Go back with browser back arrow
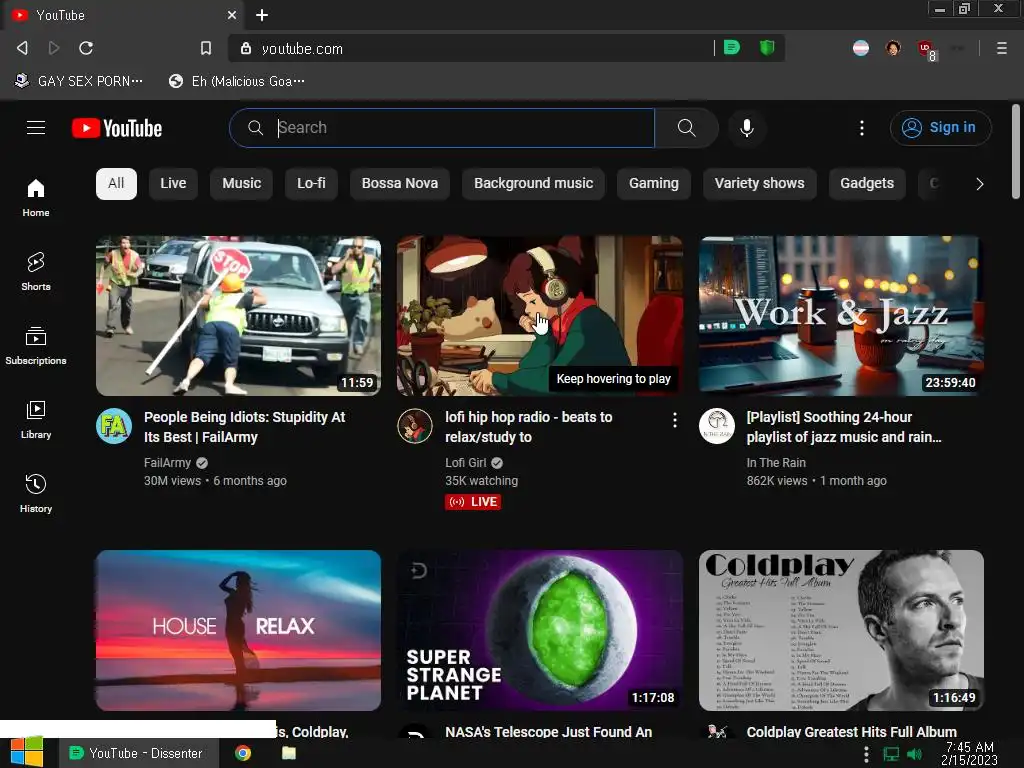Viewport: 1024px width, 768px height. pos(22,48)
